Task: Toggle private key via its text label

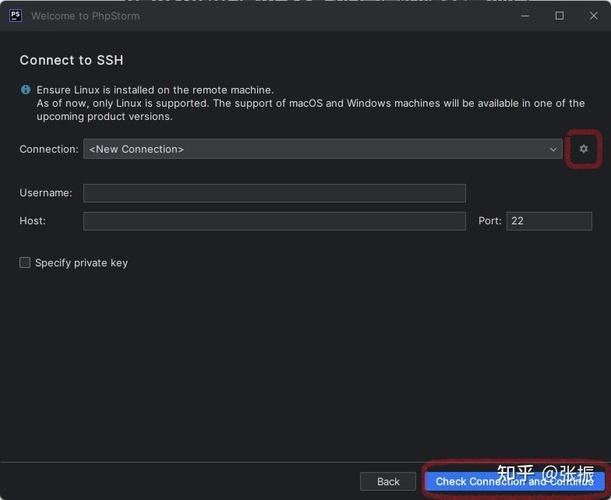Action: [x=81, y=263]
